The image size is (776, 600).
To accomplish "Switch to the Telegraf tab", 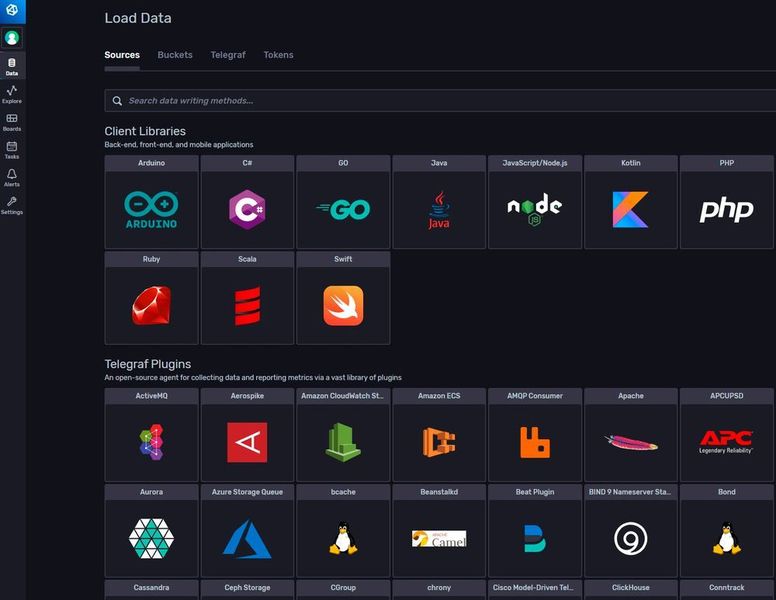I will click(228, 55).
